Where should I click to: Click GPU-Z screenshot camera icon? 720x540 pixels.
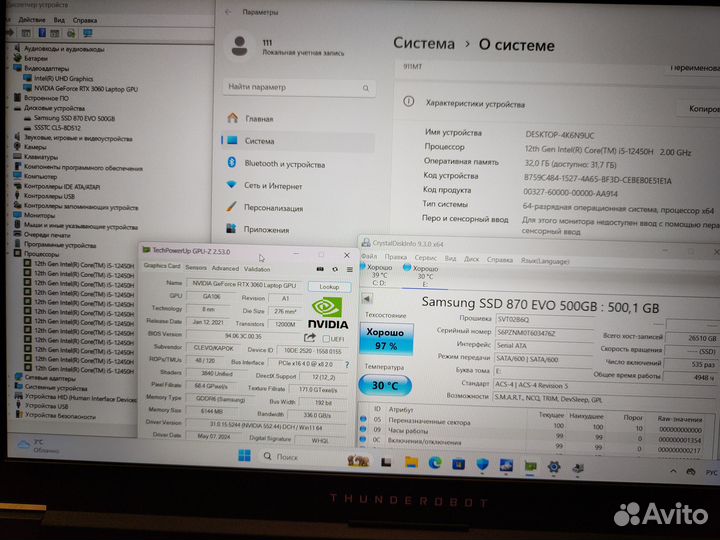320,269
